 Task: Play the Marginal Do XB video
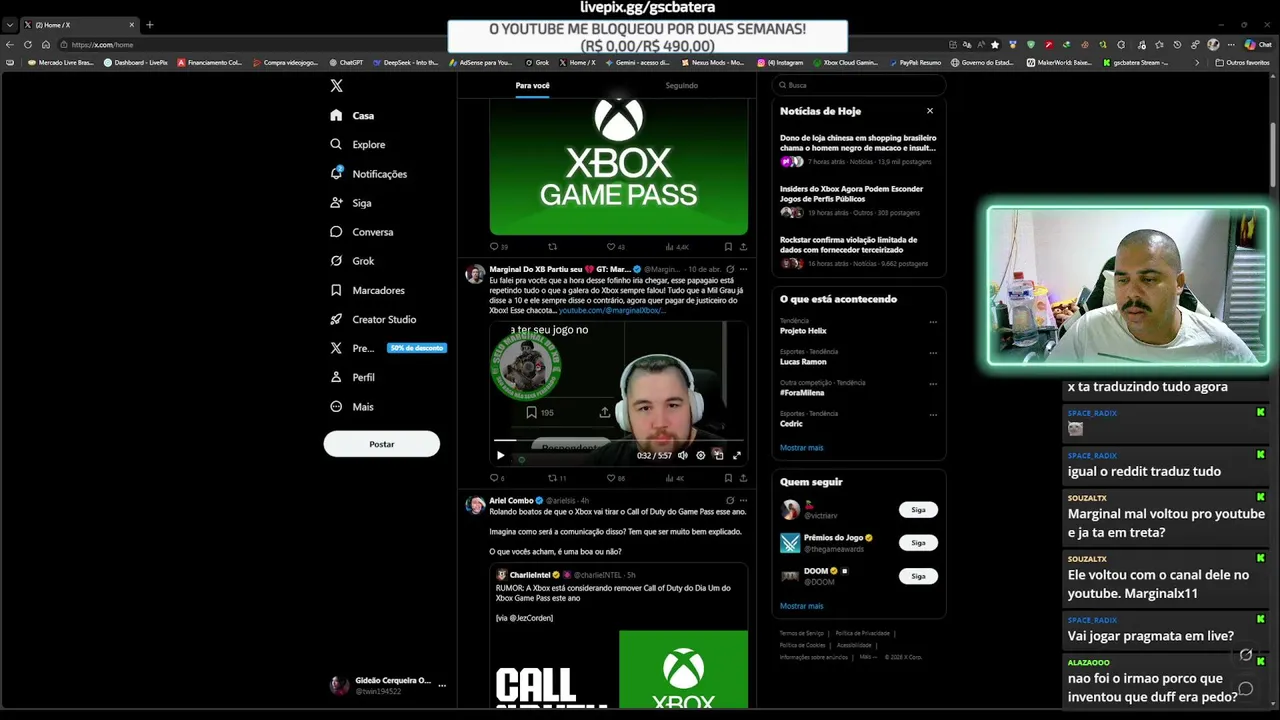point(501,455)
